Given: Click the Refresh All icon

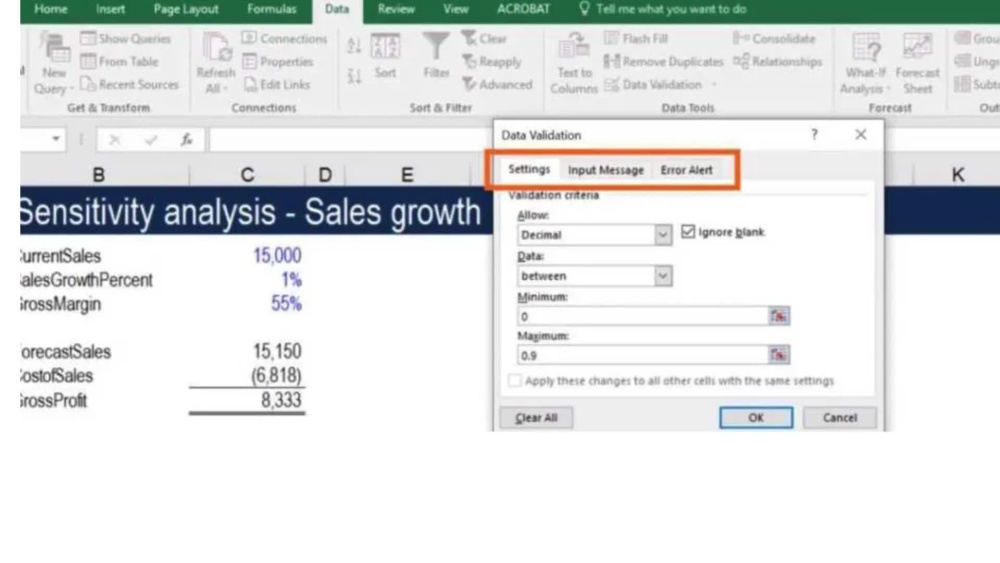Looking at the screenshot, I should 216,62.
